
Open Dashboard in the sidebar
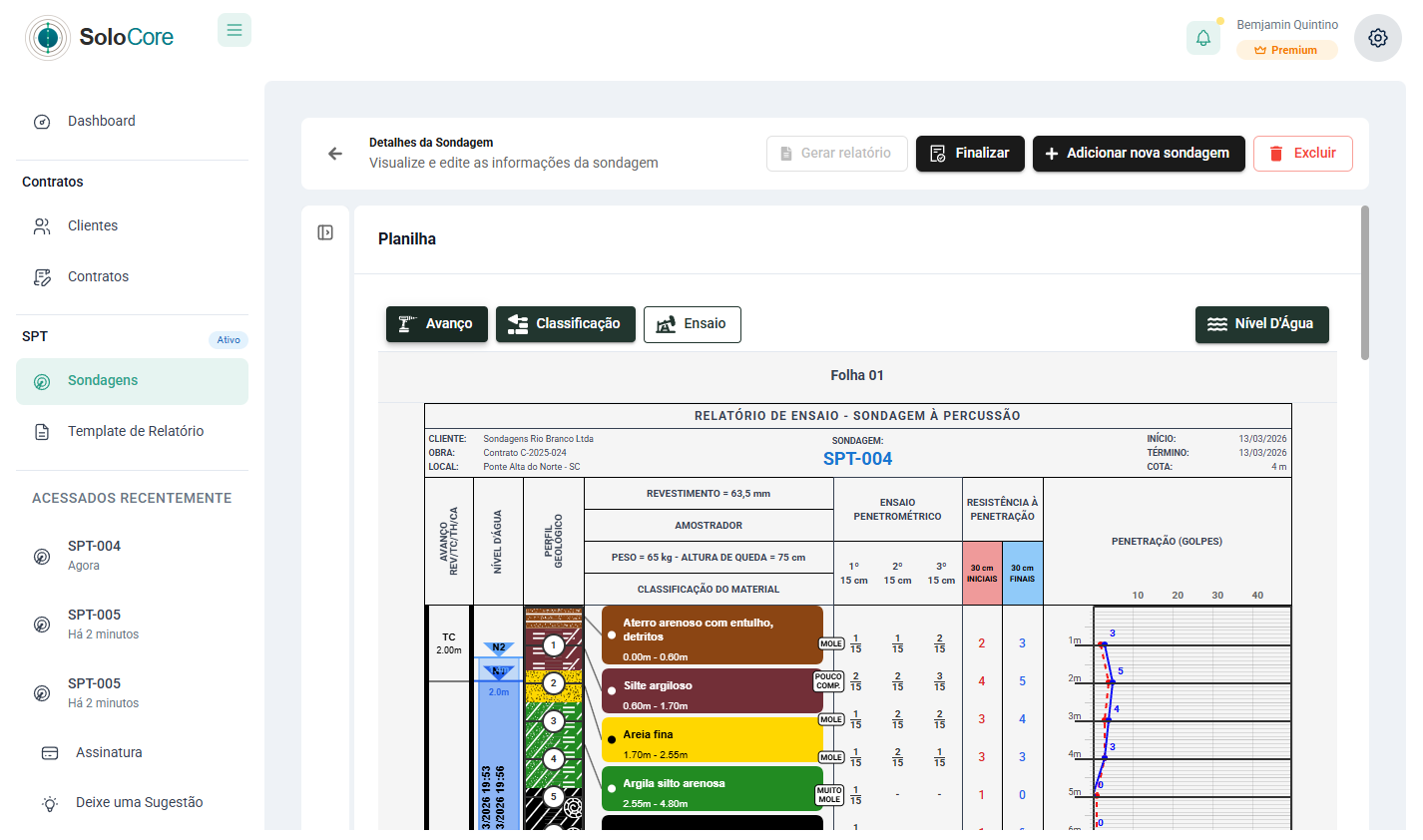(x=132, y=121)
